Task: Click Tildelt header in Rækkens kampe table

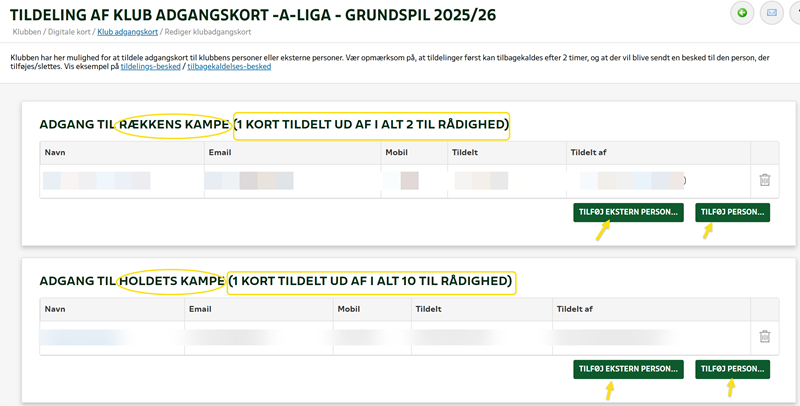Action: pyautogui.click(x=464, y=153)
